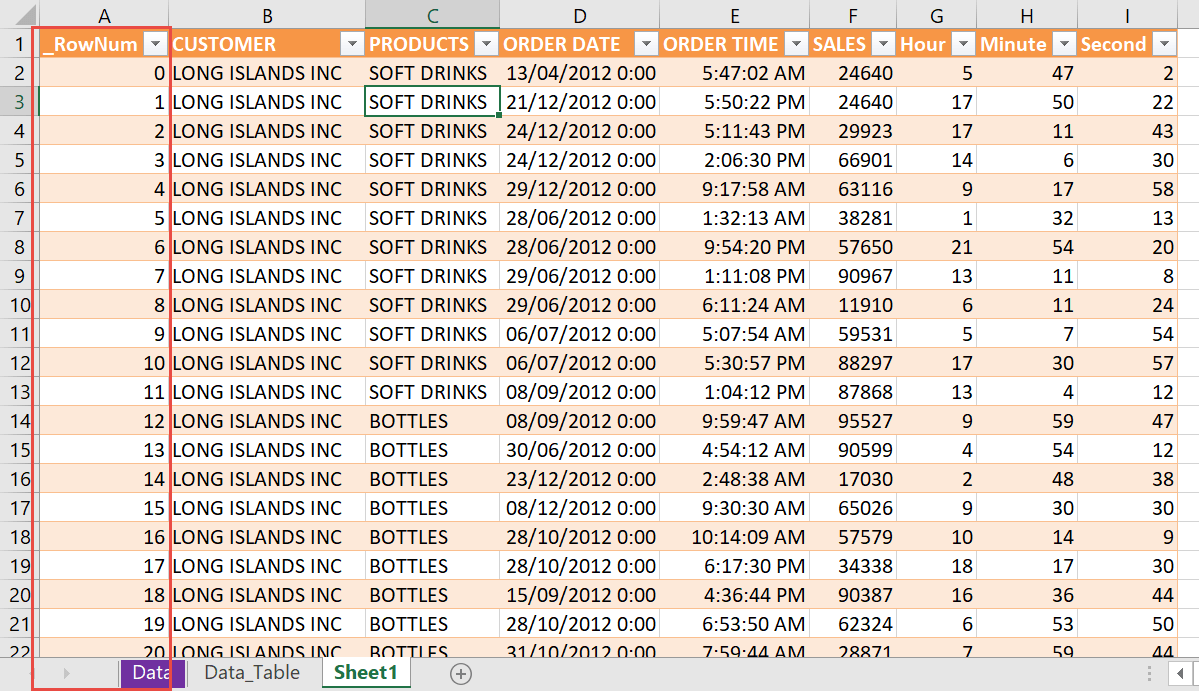Open the Hour filter dropdown
Viewport: 1199px width, 691px height.
tap(963, 44)
